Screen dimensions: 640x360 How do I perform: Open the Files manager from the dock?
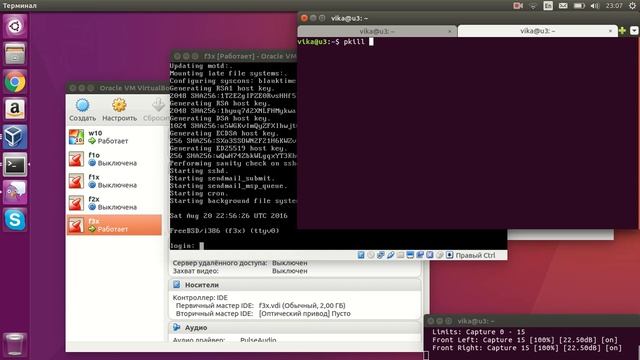(x=15, y=54)
